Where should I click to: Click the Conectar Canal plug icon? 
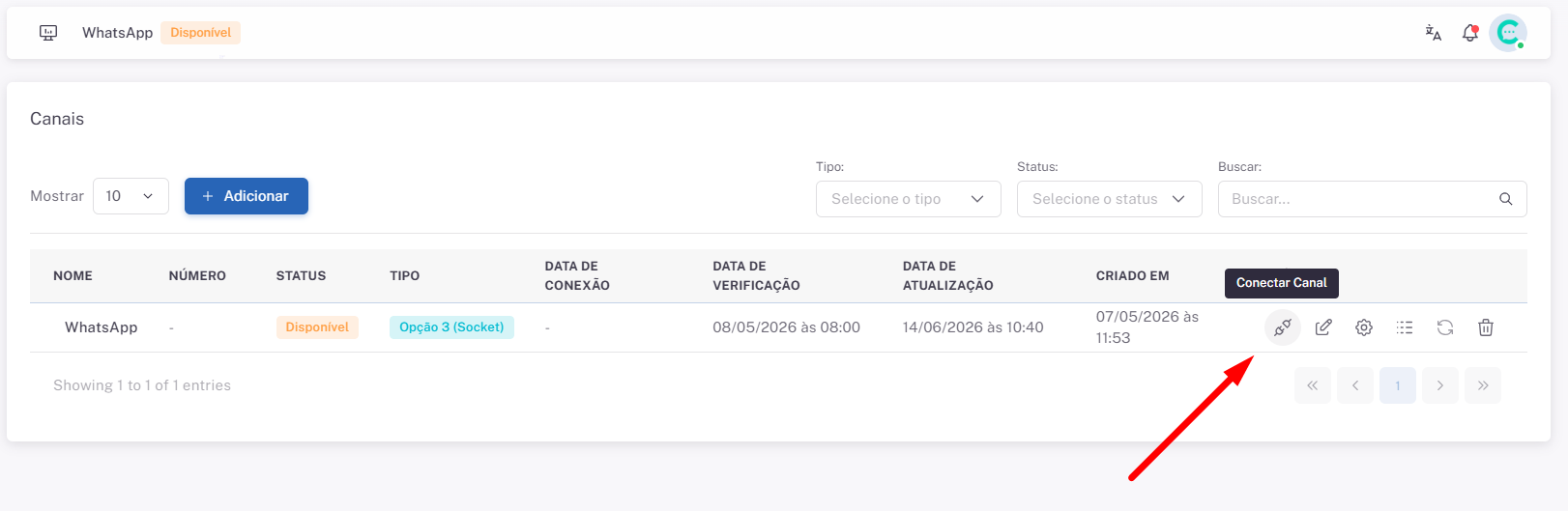1283,327
